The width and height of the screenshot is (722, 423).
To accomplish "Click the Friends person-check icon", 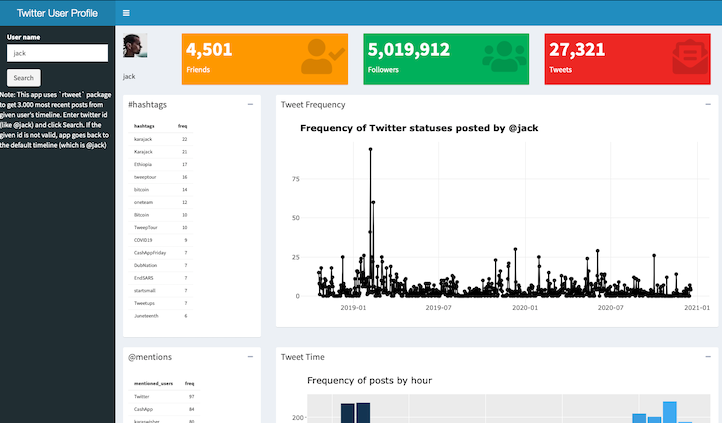I will click(x=322, y=57).
